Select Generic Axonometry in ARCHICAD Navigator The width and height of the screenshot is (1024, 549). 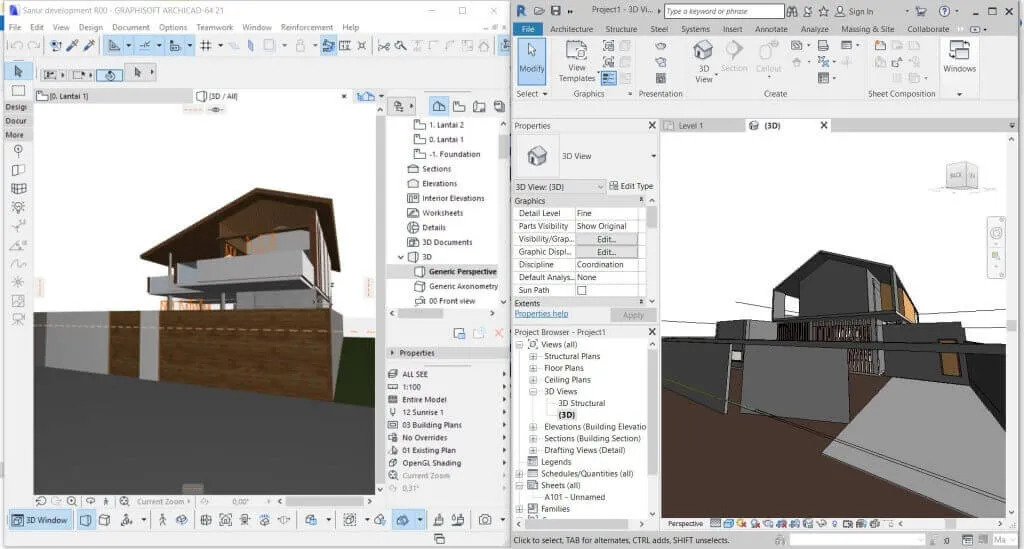coord(463,286)
